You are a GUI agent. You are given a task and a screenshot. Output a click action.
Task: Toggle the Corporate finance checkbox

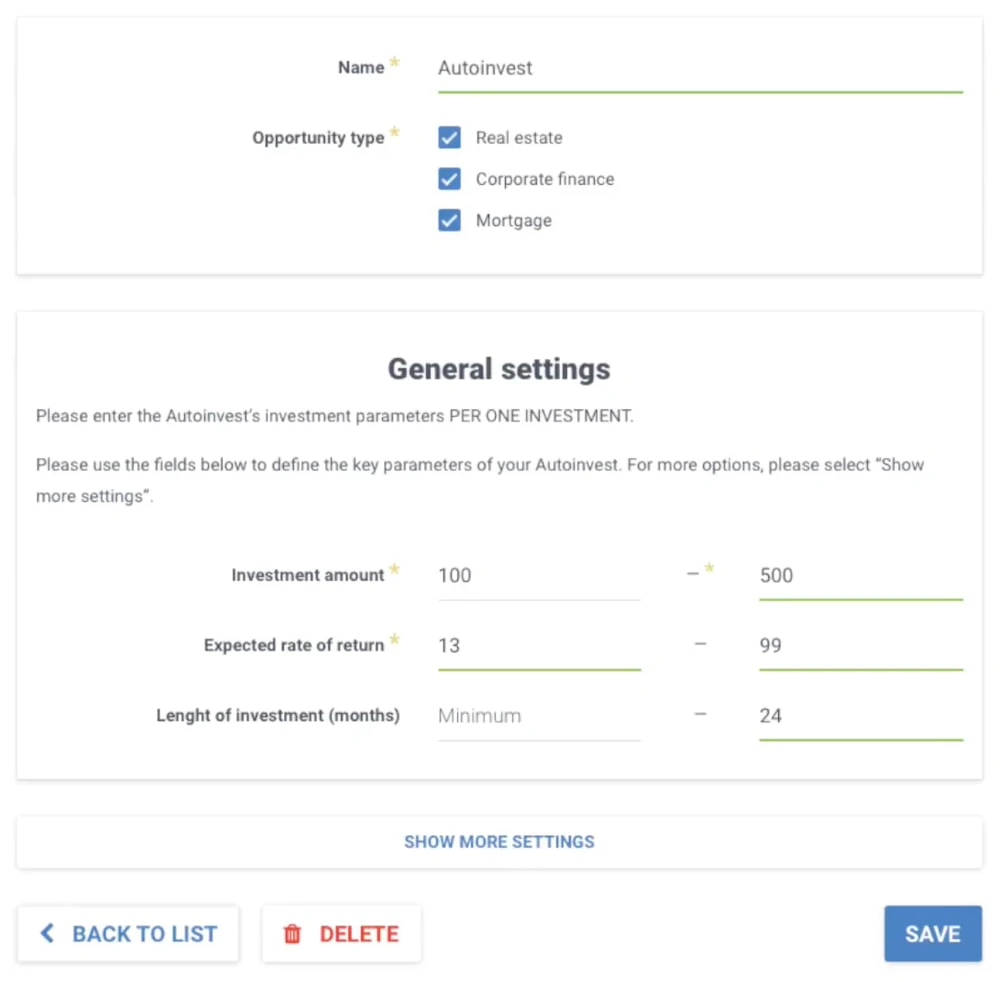(x=449, y=179)
